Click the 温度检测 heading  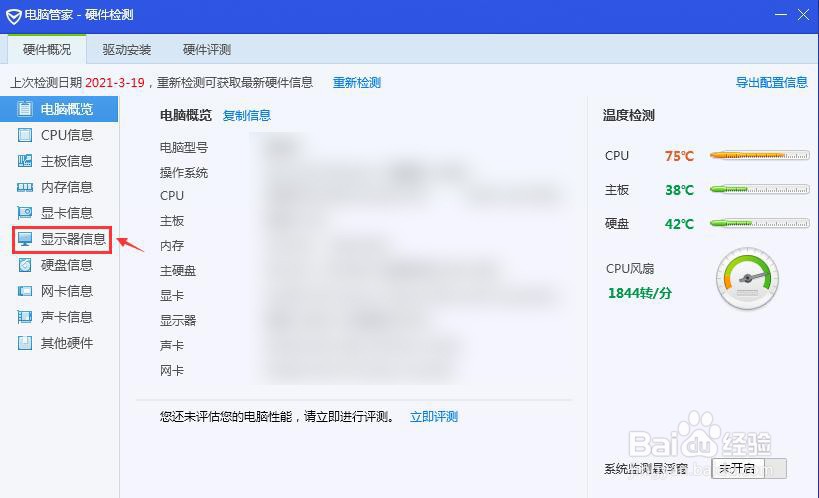628,115
